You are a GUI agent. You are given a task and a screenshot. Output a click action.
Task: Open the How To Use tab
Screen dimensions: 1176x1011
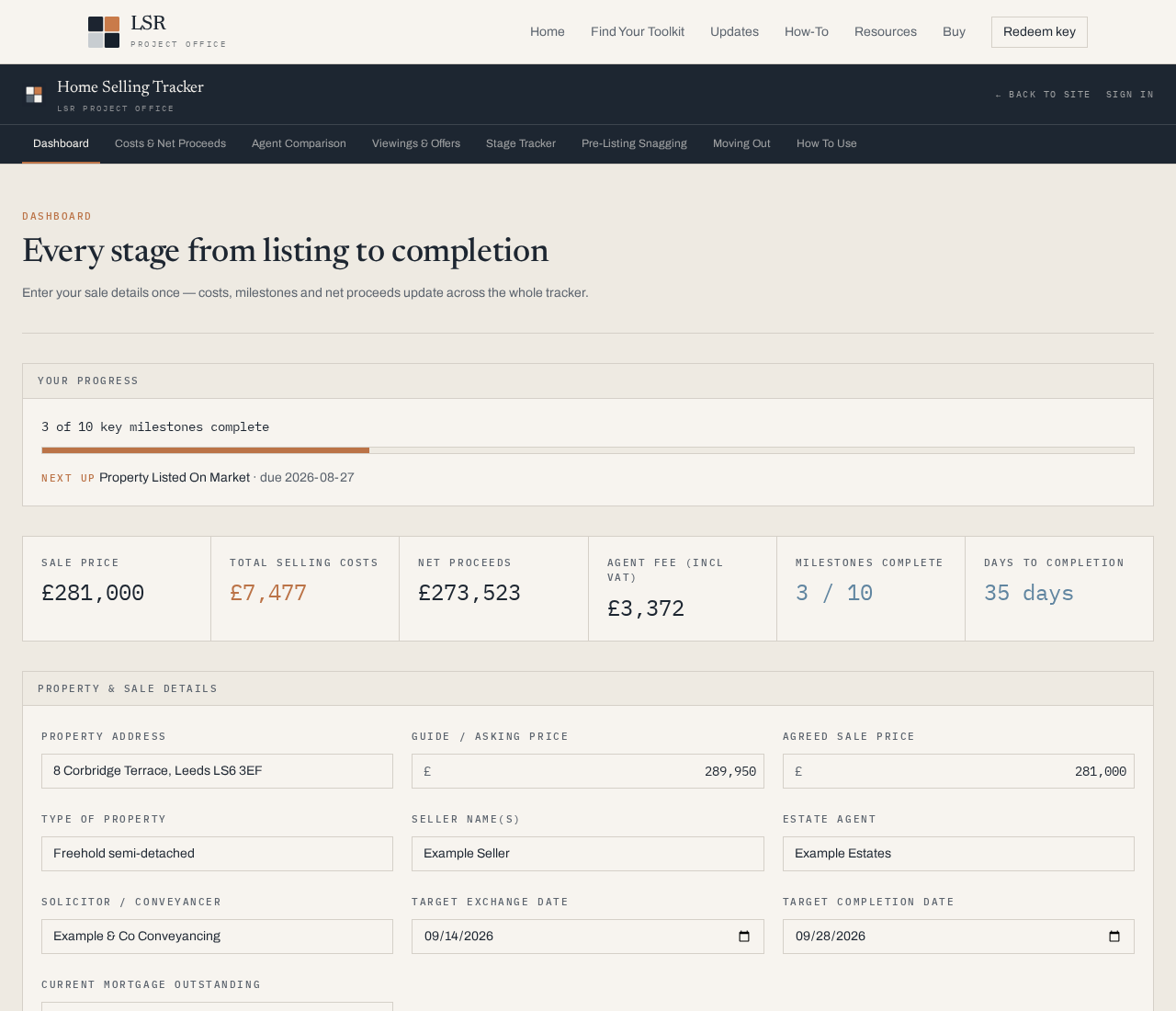827,143
